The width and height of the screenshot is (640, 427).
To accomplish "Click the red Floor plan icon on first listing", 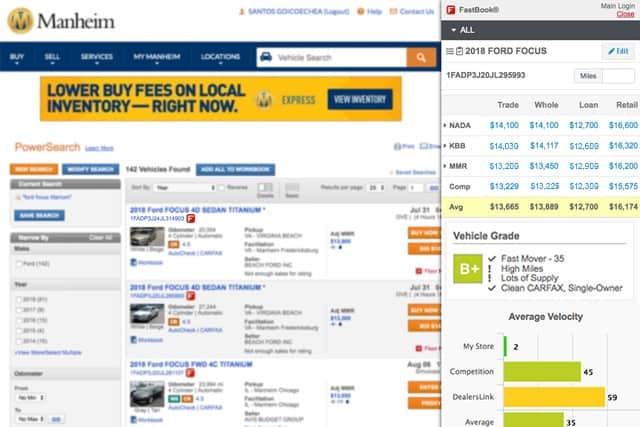I will tap(418, 271).
